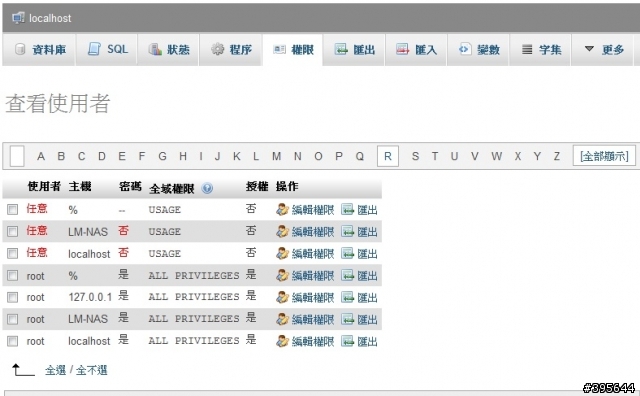Select checkbox for root 127.0.0.1 user

tap(13, 297)
